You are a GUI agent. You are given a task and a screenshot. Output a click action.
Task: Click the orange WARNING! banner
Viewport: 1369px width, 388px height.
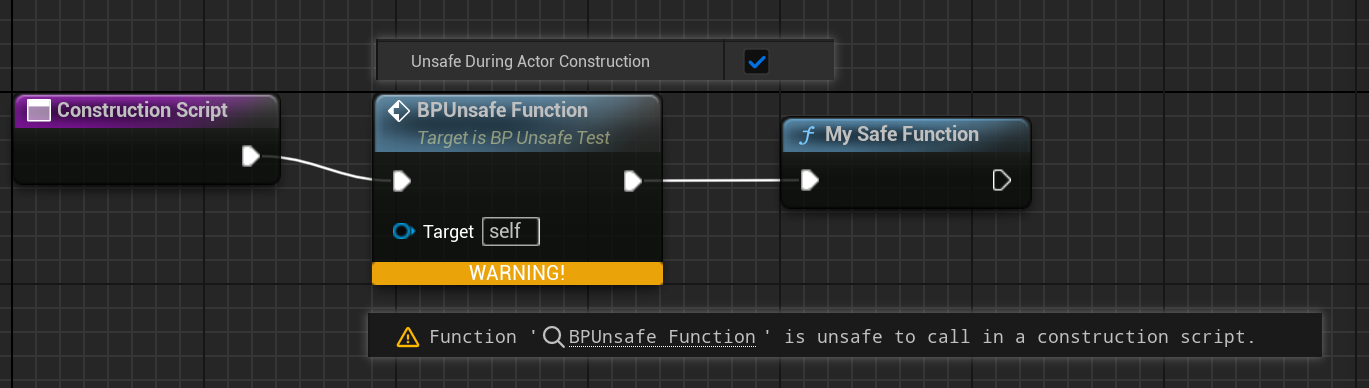click(517, 273)
